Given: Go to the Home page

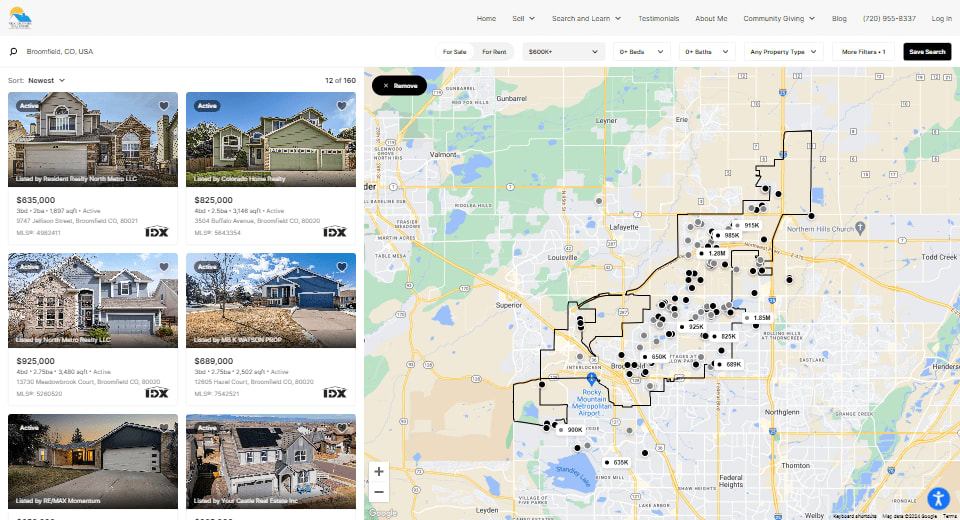Looking at the screenshot, I should (x=486, y=18).
